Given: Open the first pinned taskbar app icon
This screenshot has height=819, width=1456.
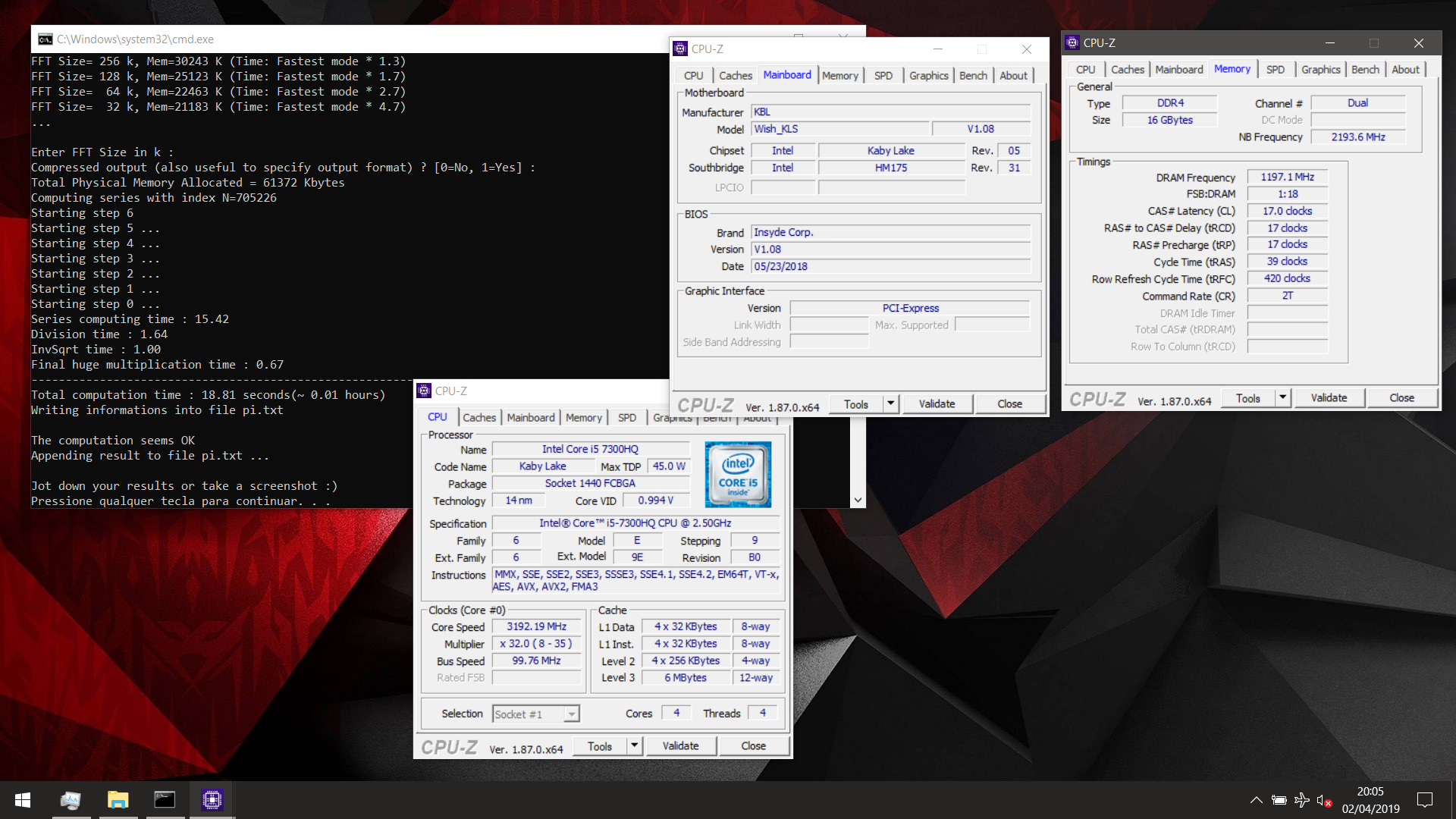Looking at the screenshot, I should 71,800.
